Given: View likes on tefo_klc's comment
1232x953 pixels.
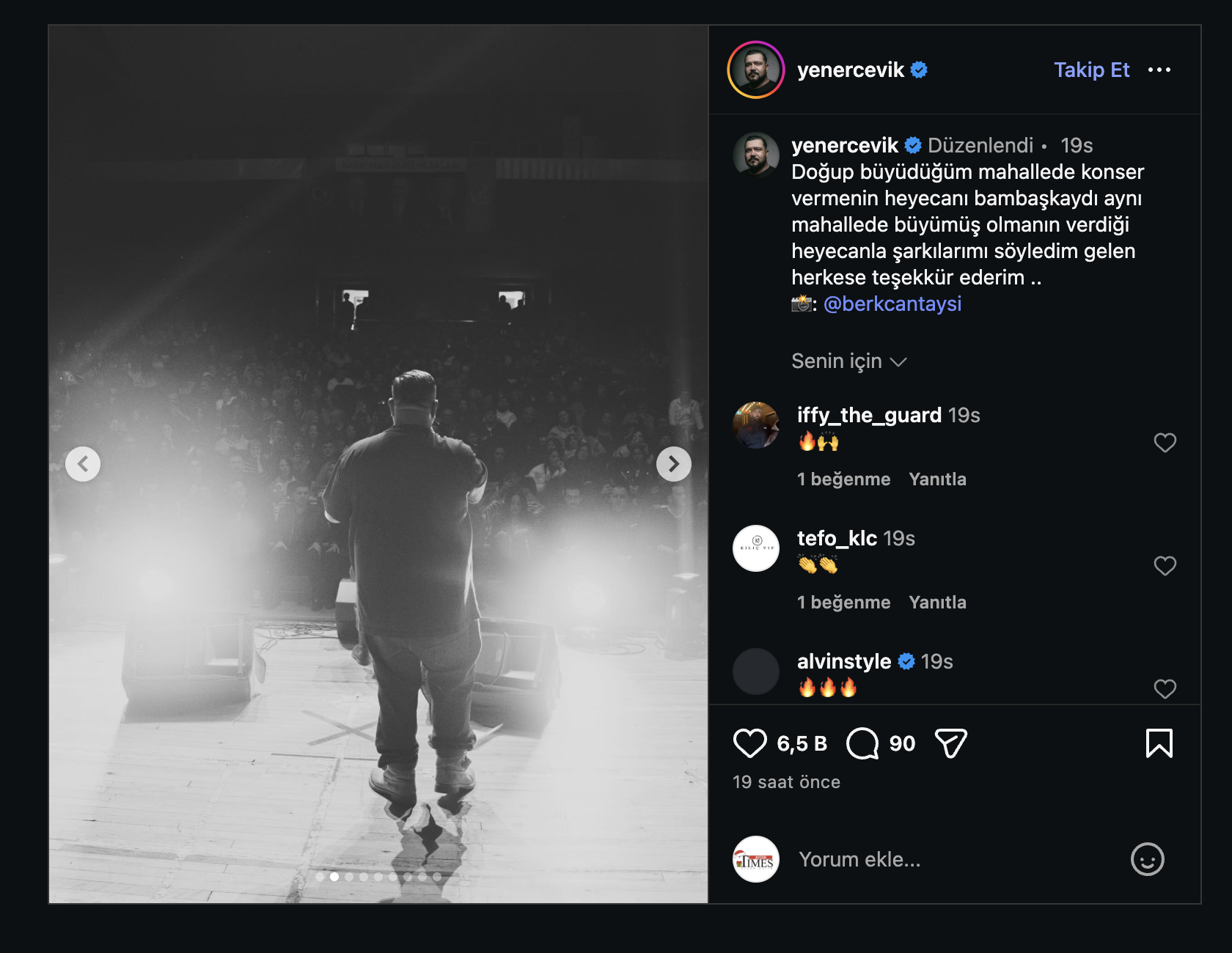Looking at the screenshot, I should [x=843, y=603].
